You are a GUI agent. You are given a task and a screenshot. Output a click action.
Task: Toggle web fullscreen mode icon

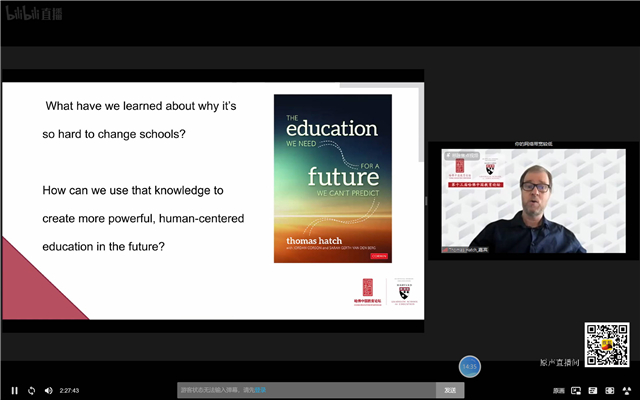click(x=610, y=391)
